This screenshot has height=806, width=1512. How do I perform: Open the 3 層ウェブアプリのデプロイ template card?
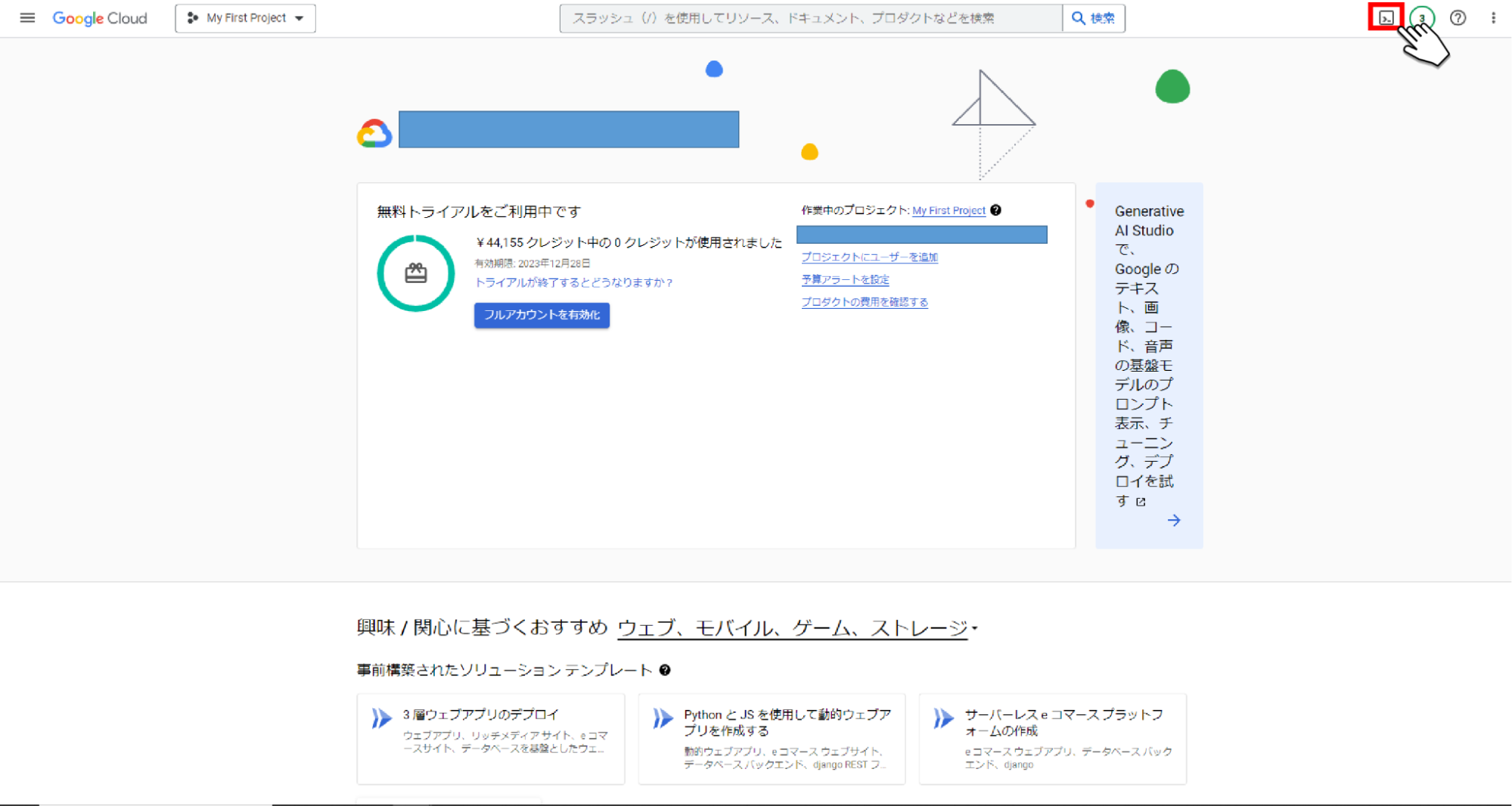click(491, 739)
